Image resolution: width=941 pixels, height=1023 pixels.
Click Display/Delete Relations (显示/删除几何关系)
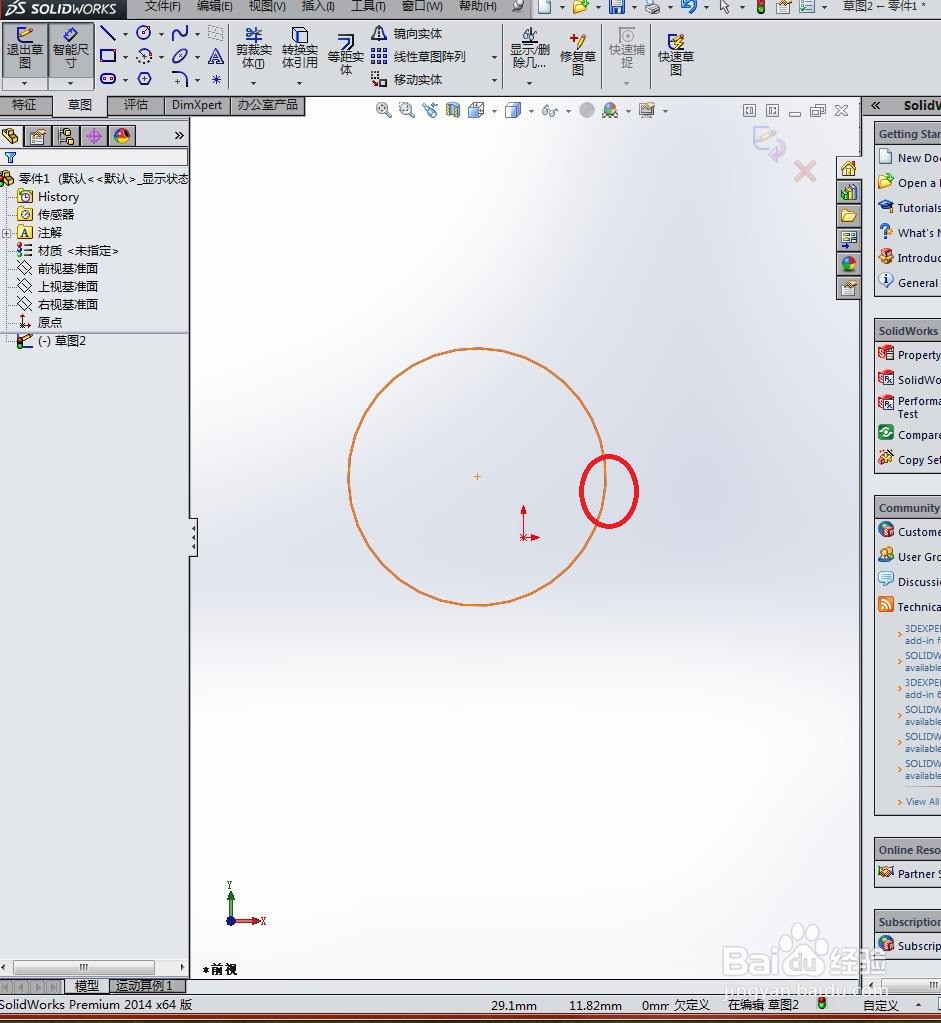point(529,48)
